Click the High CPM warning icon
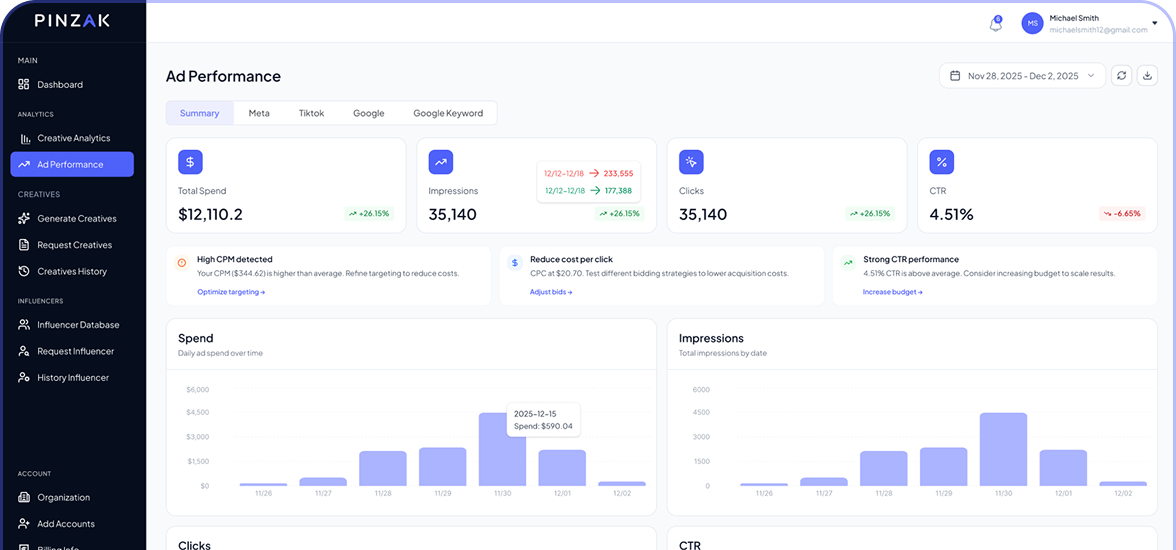The width and height of the screenshot is (1176, 550). coord(181,263)
